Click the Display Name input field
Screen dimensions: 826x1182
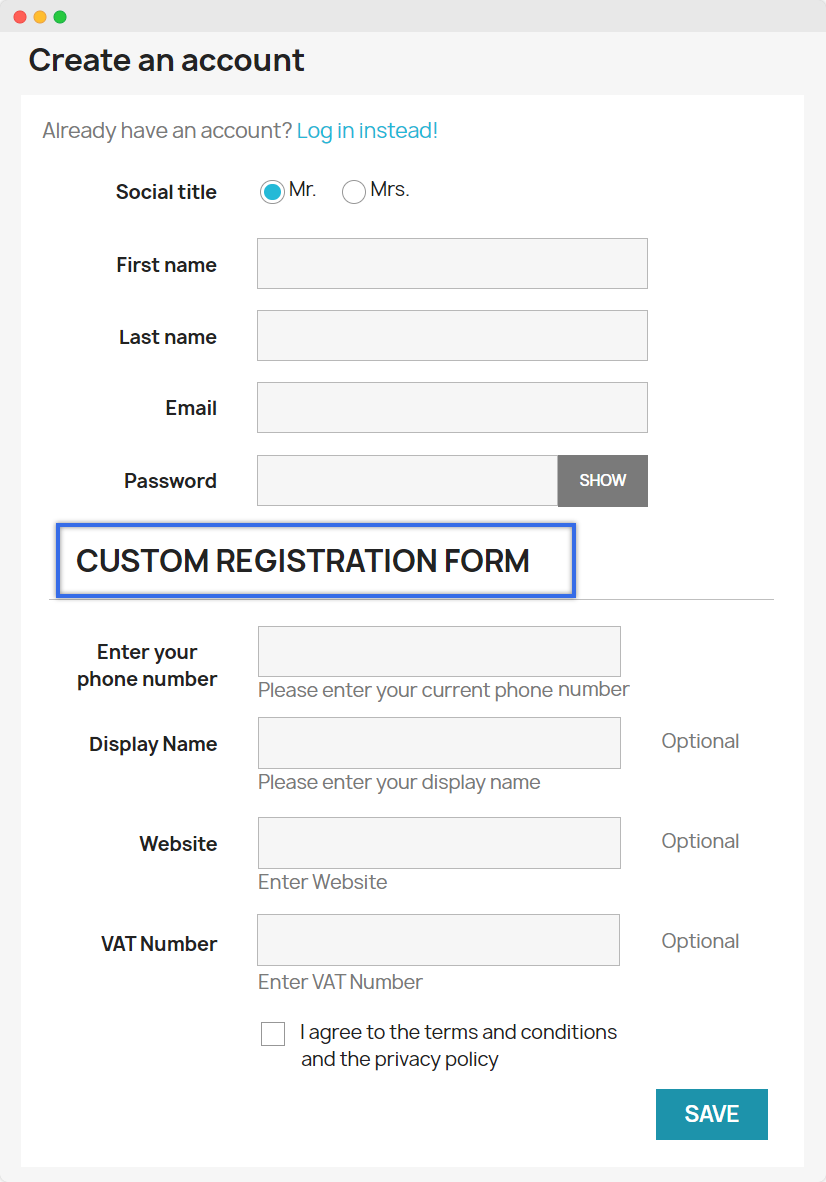439,743
